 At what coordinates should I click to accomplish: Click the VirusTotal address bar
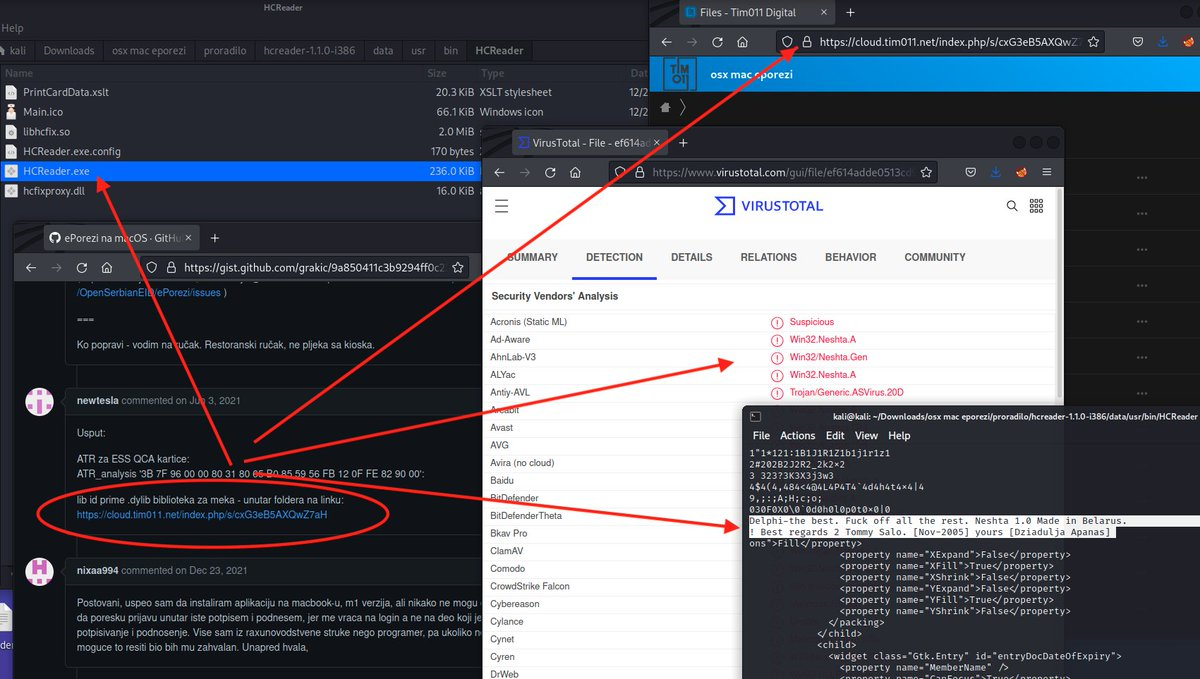[x=774, y=173]
